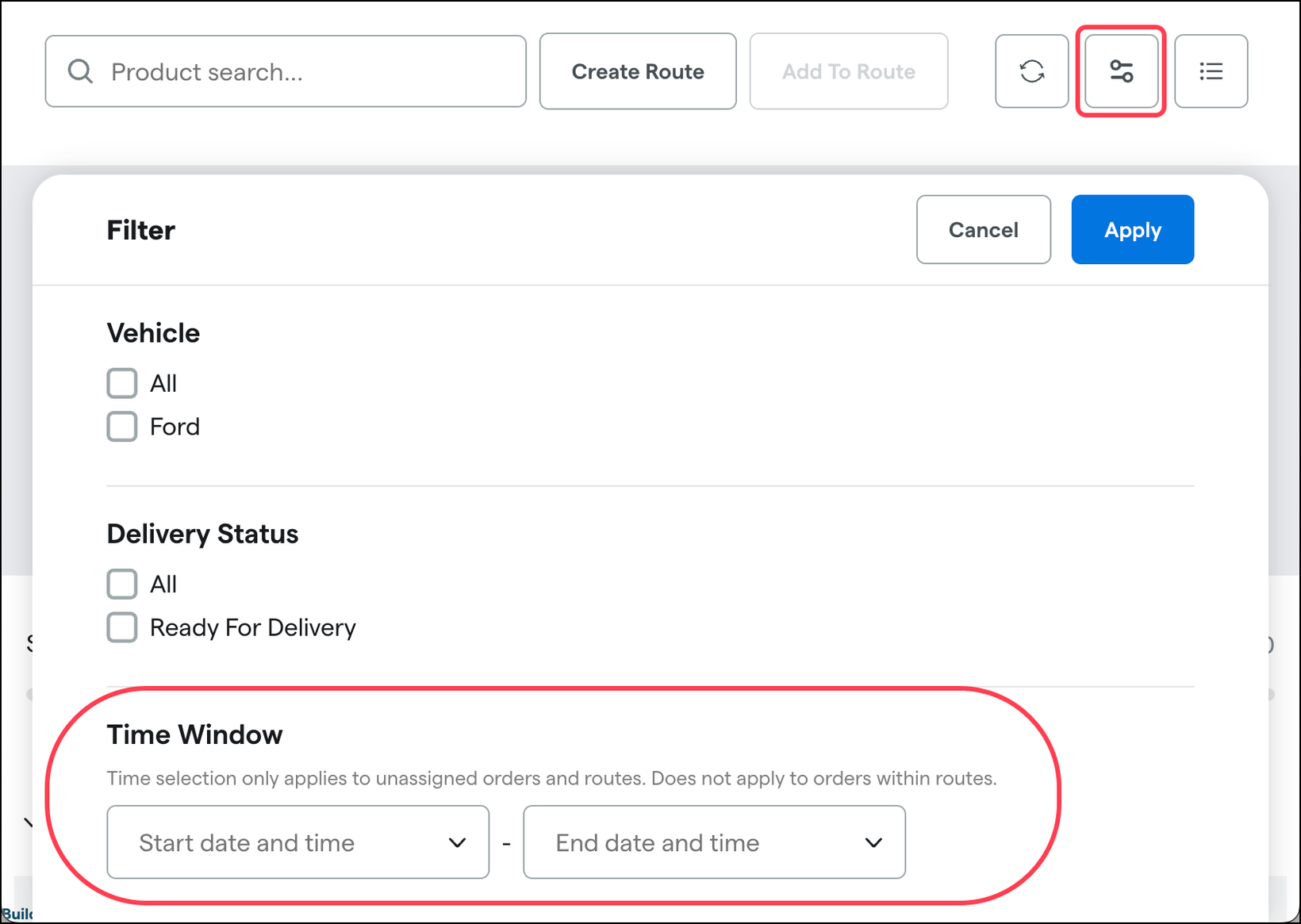Open the End date and time dropdown
Image resolution: width=1301 pixels, height=924 pixels.
(x=714, y=842)
